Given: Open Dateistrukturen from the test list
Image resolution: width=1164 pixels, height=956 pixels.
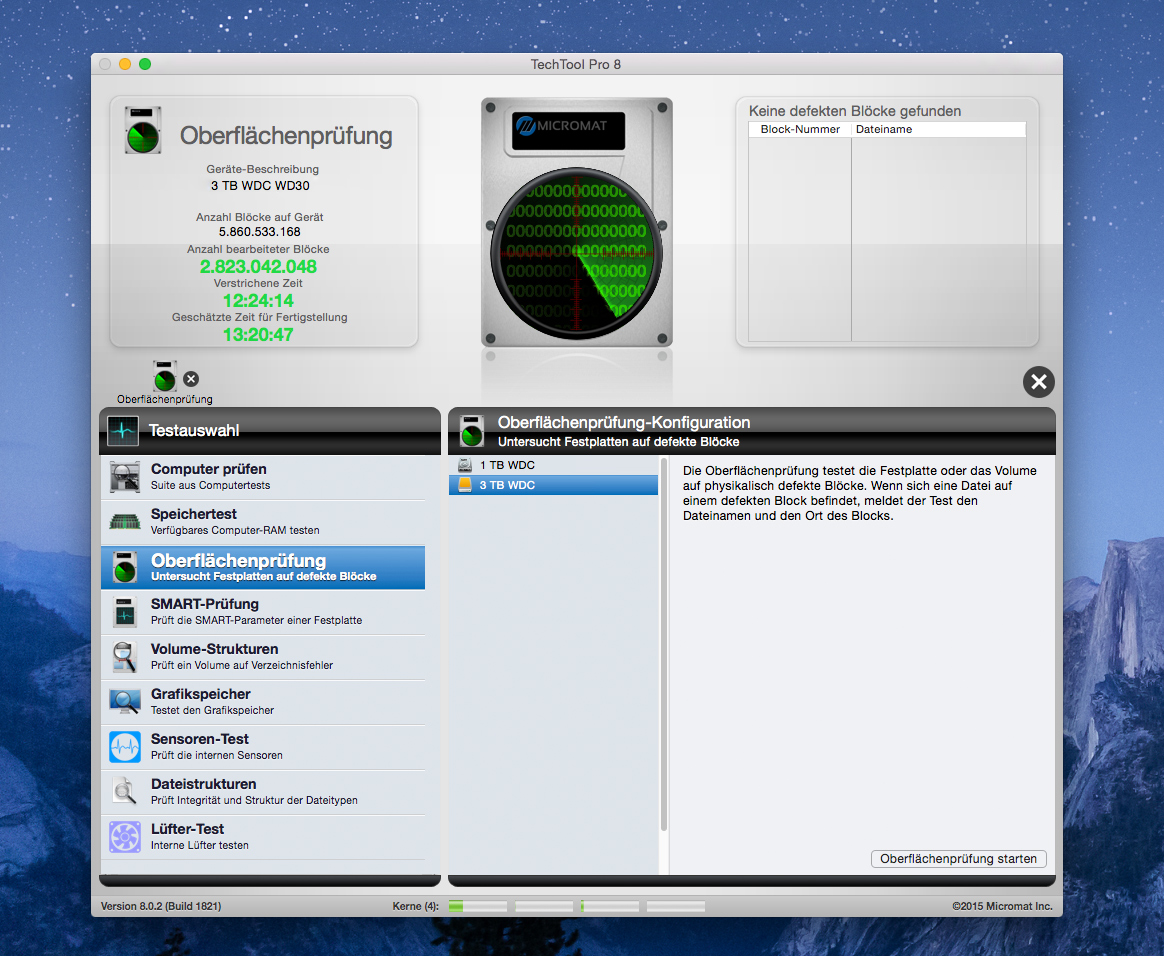Looking at the screenshot, I should (263, 792).
